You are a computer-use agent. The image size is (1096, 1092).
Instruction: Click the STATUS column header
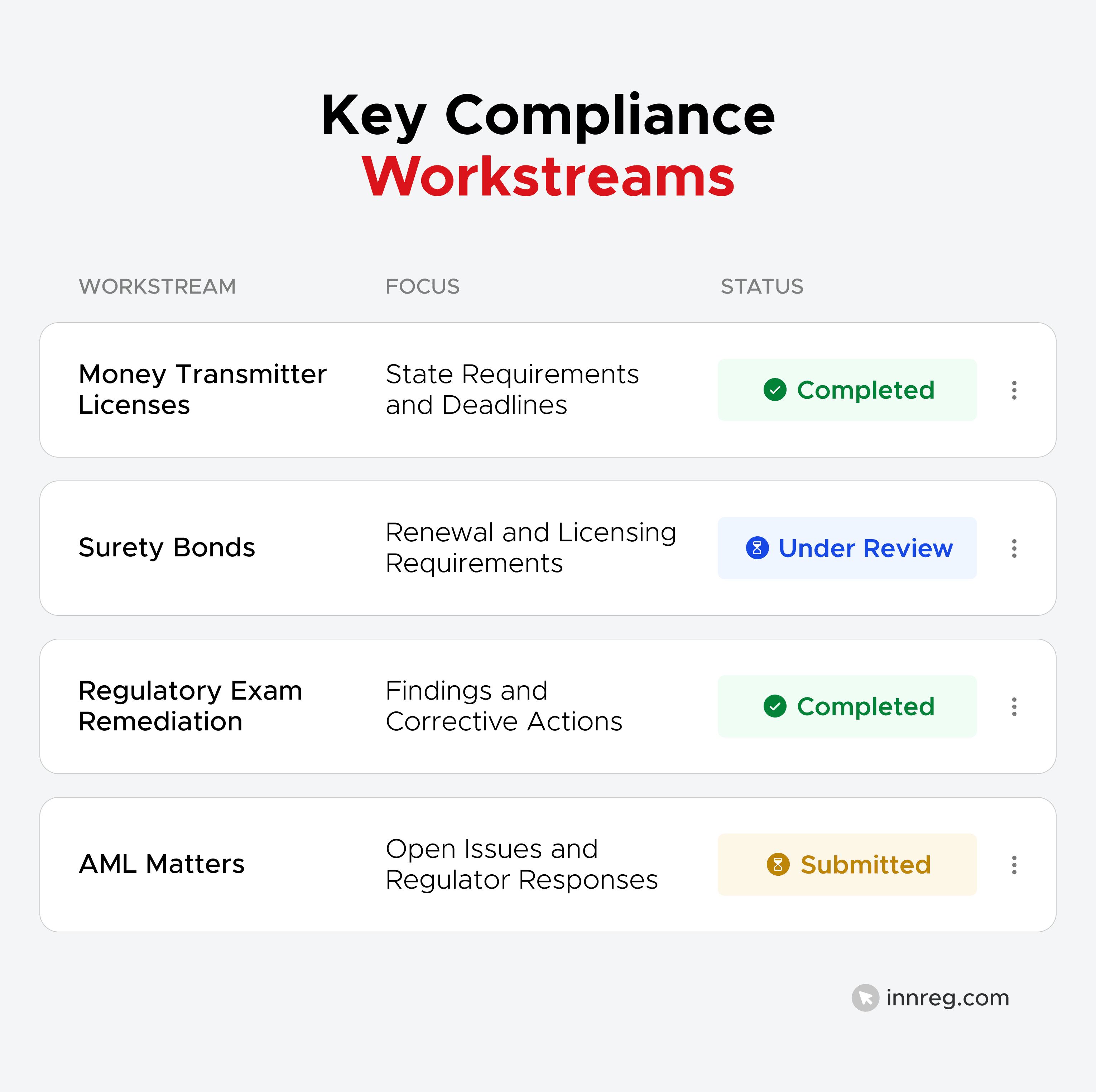(762, 286)
